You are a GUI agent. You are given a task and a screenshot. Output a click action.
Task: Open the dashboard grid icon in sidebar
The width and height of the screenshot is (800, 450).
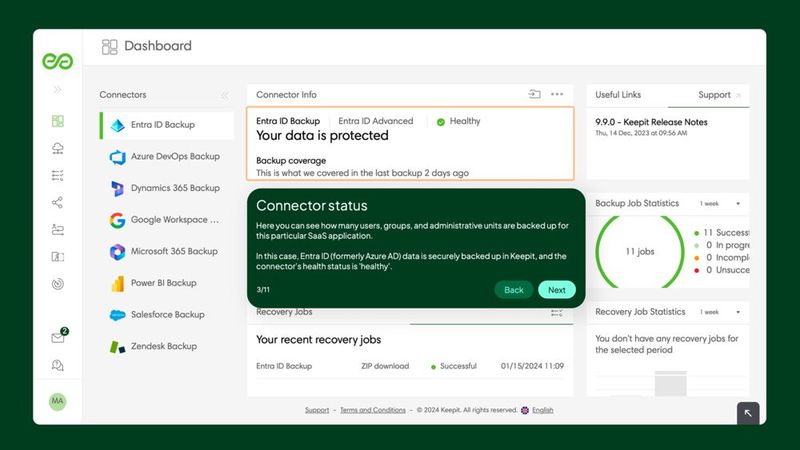coord(58,121)
